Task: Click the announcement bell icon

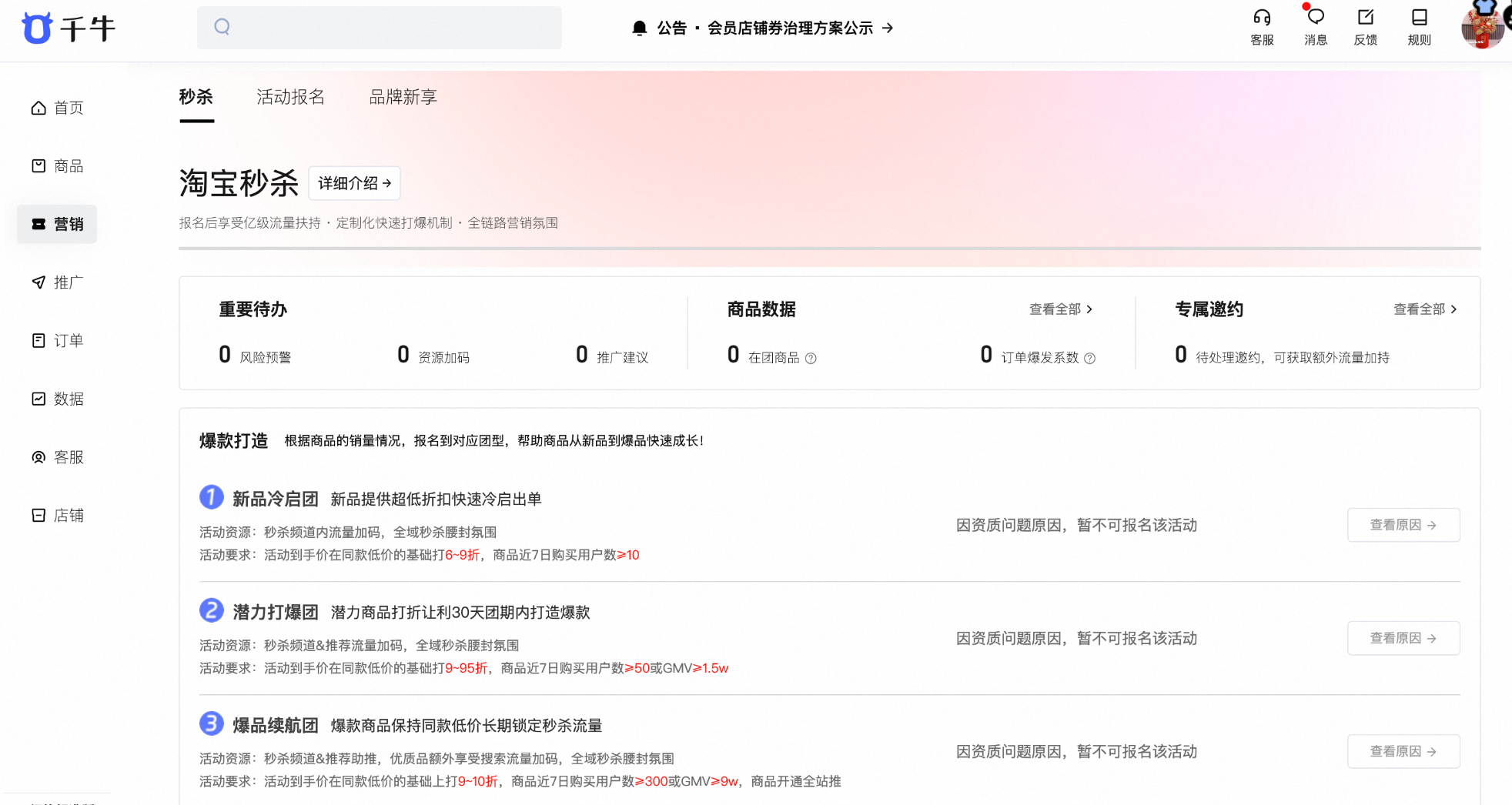Action: 639,28
